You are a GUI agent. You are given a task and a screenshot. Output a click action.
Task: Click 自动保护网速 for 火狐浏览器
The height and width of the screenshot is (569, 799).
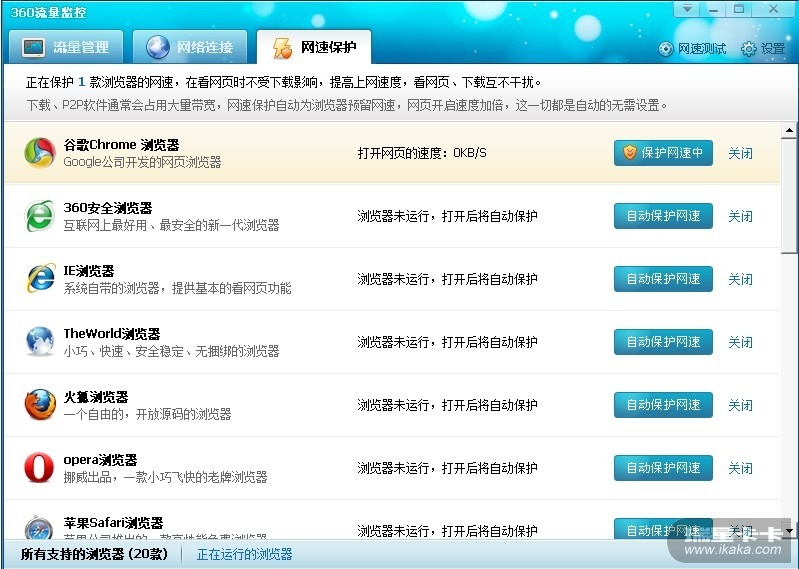pos(663,405)
